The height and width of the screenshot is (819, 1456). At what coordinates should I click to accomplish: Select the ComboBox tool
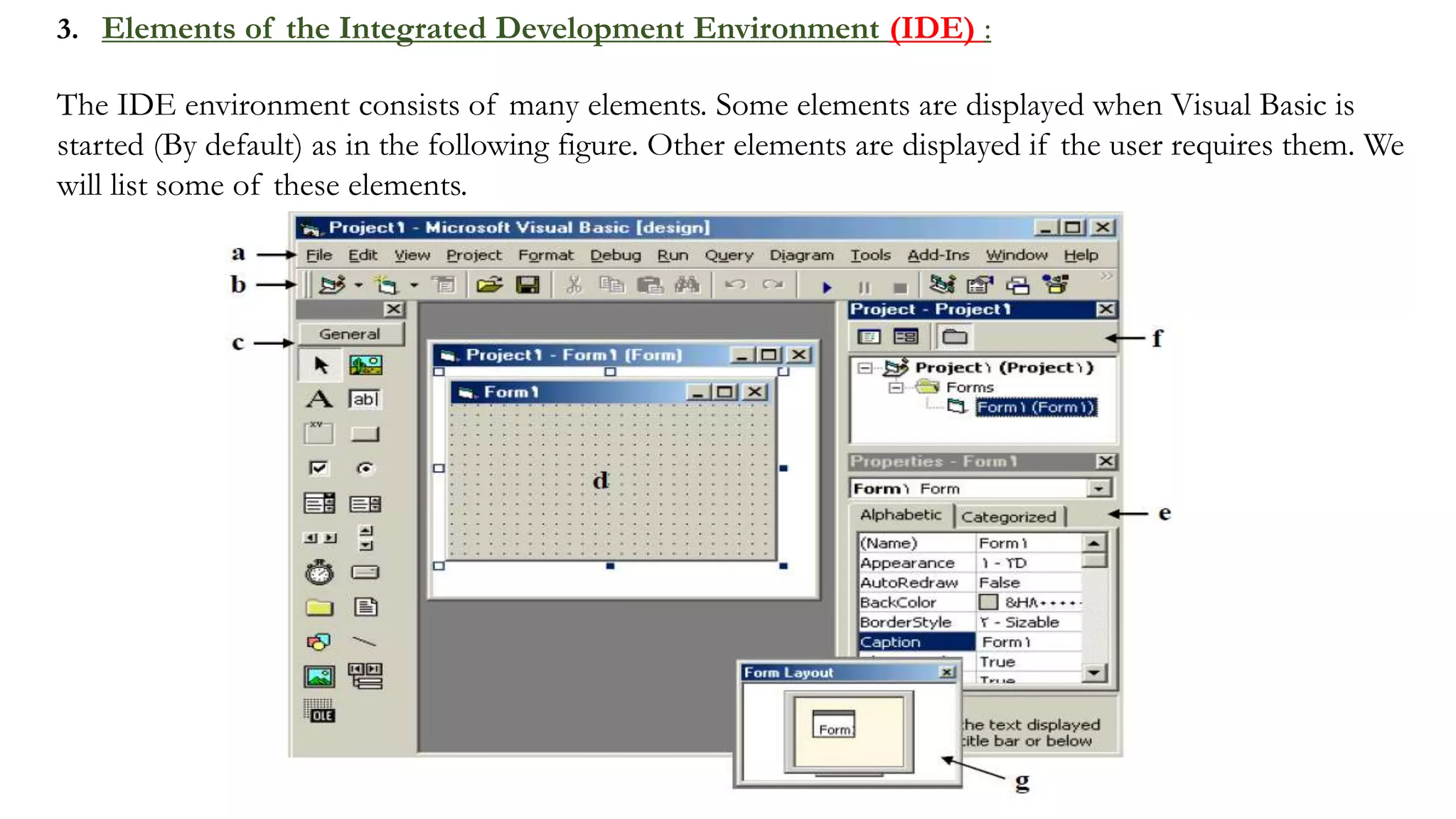click(319, 503)
